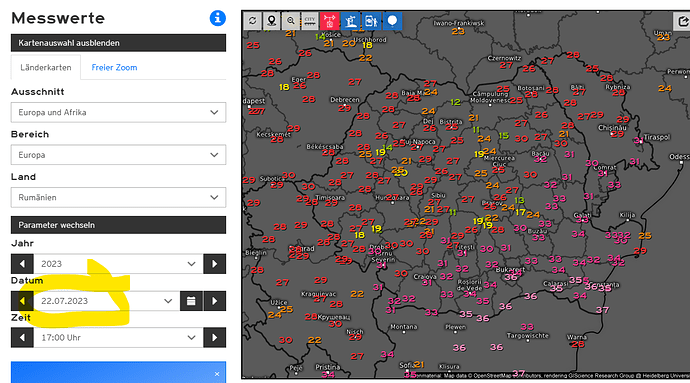Click Parameter wechseln bar
690x383 pixels.
tap(118, 225)
